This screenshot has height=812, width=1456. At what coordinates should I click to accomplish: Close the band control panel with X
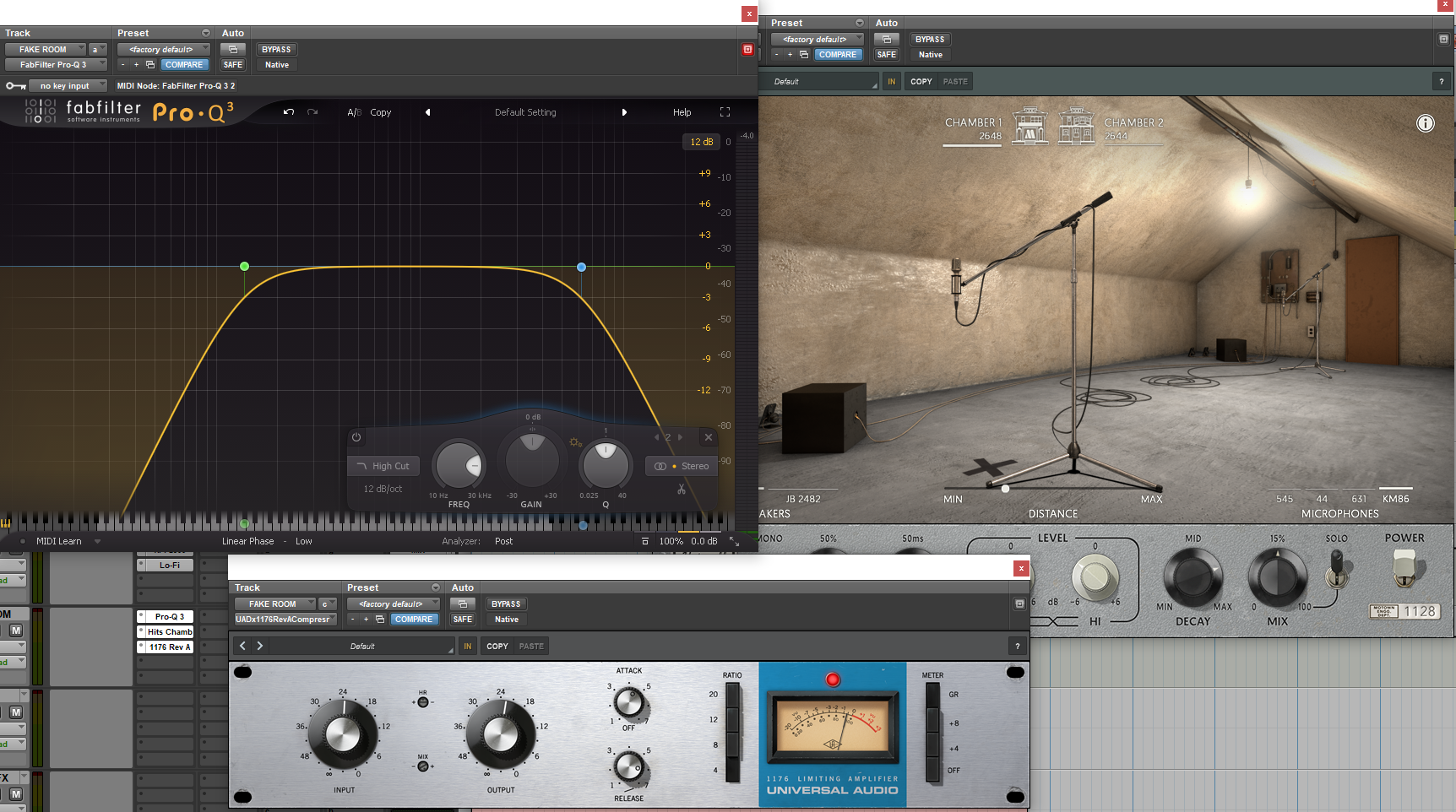[x=709, y=437]
